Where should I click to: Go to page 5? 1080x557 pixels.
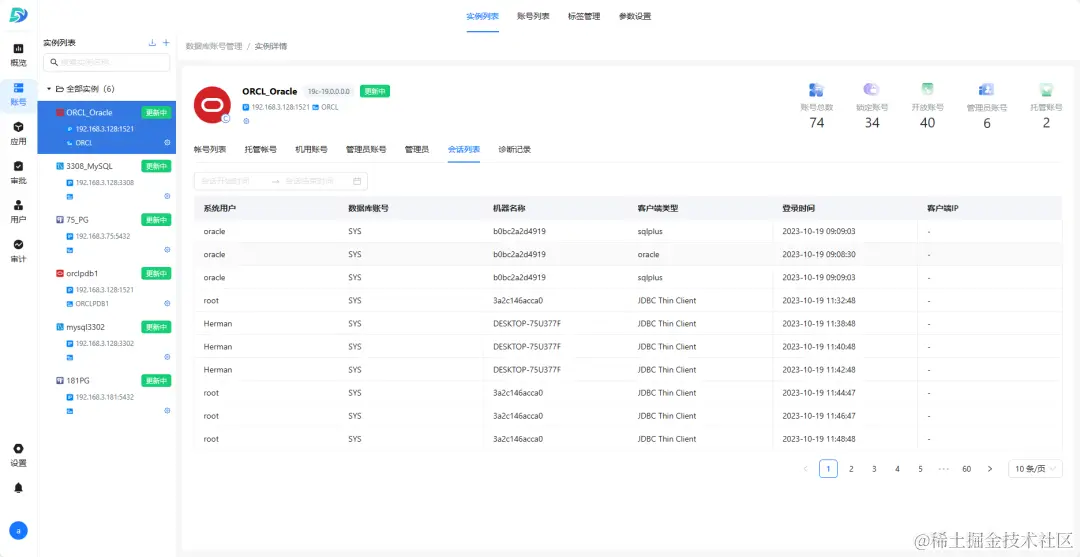920,469
